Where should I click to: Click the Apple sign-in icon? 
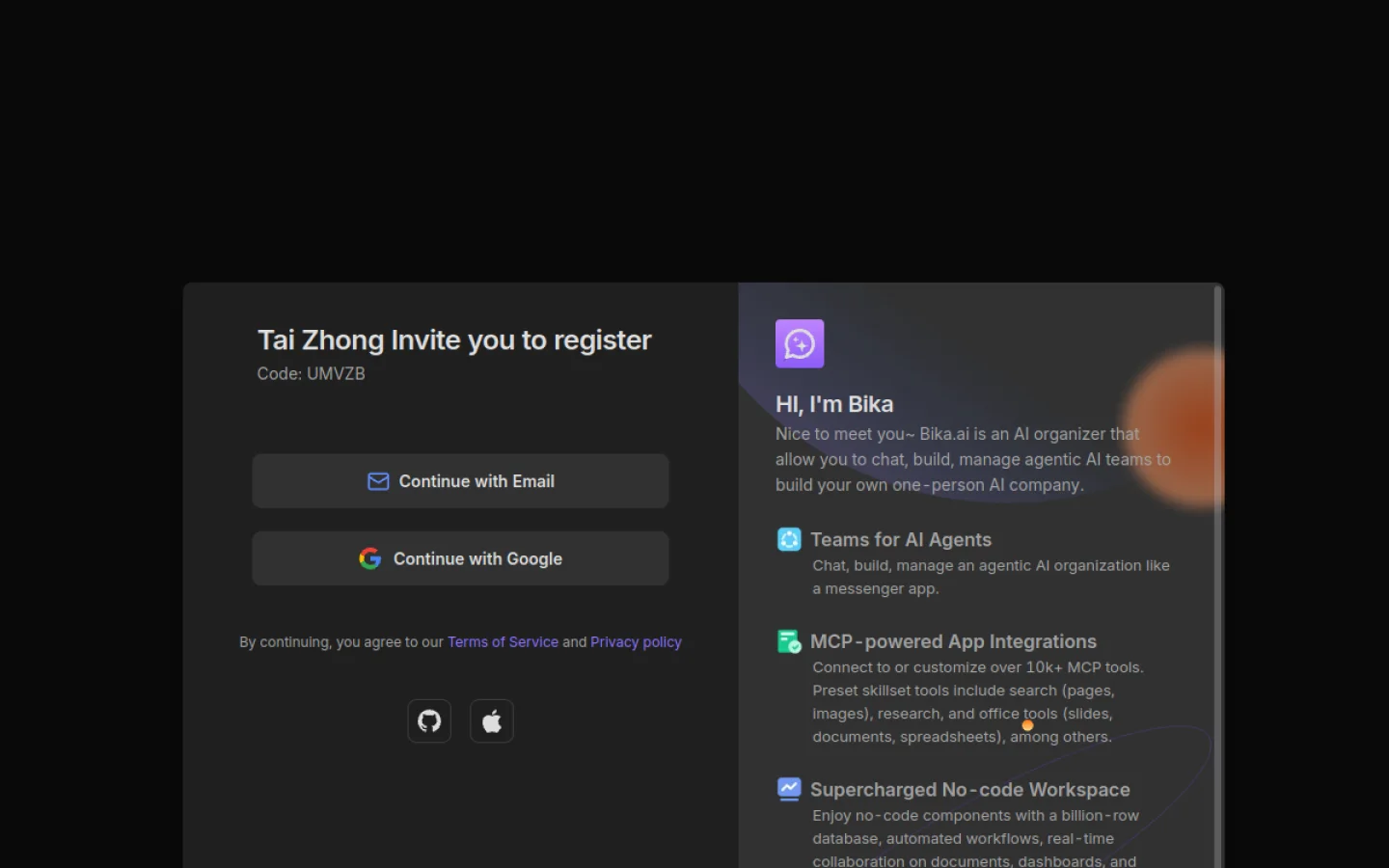492,720
